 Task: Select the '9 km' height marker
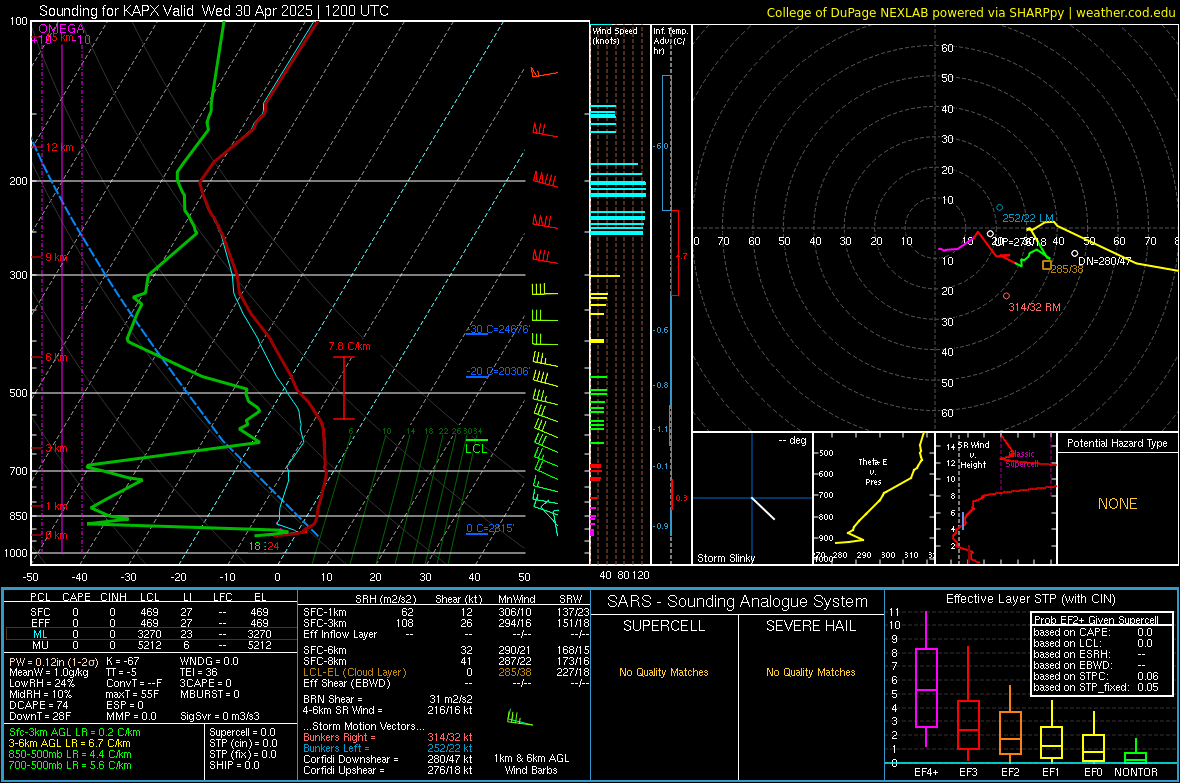pos(56,257)
